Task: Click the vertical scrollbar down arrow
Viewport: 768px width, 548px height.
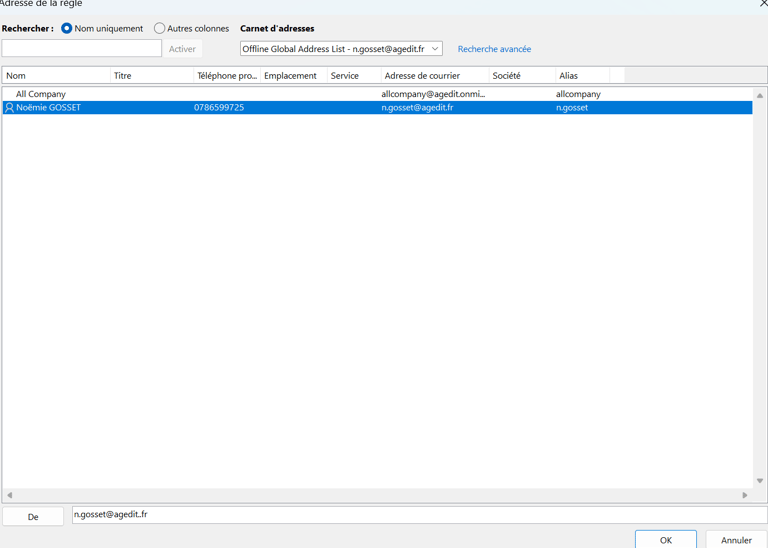Action: [x=760, y=481]
